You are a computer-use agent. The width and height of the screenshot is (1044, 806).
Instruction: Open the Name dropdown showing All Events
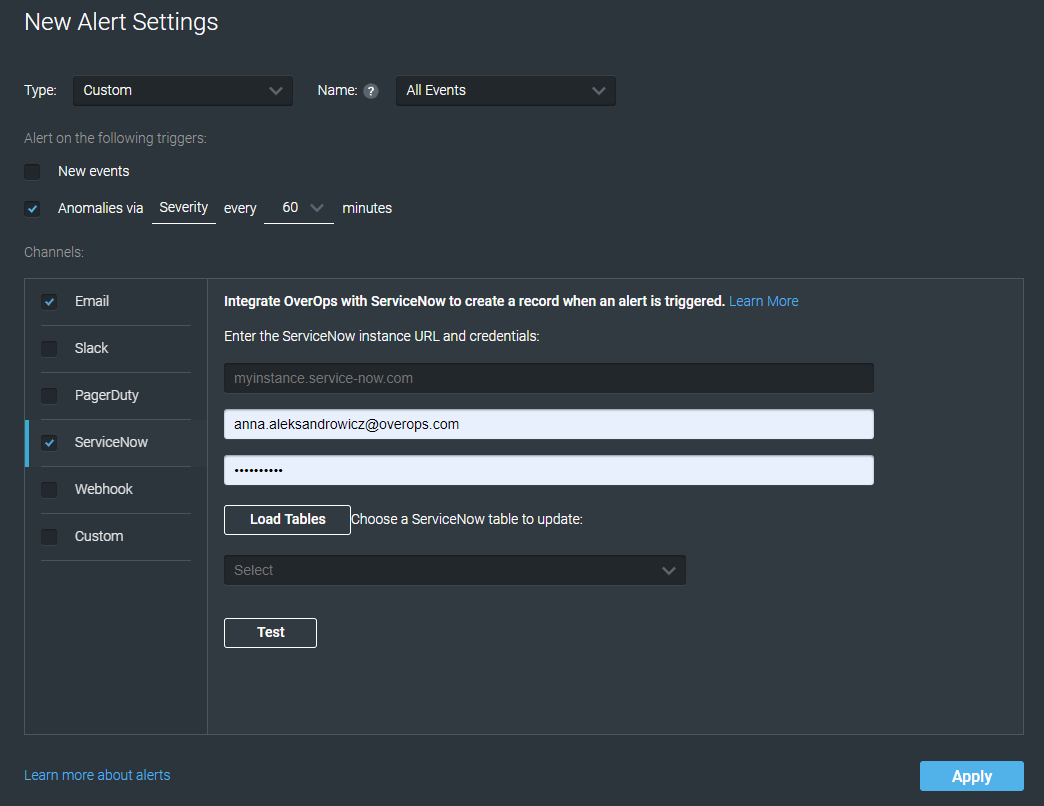[x=505, y=91]
